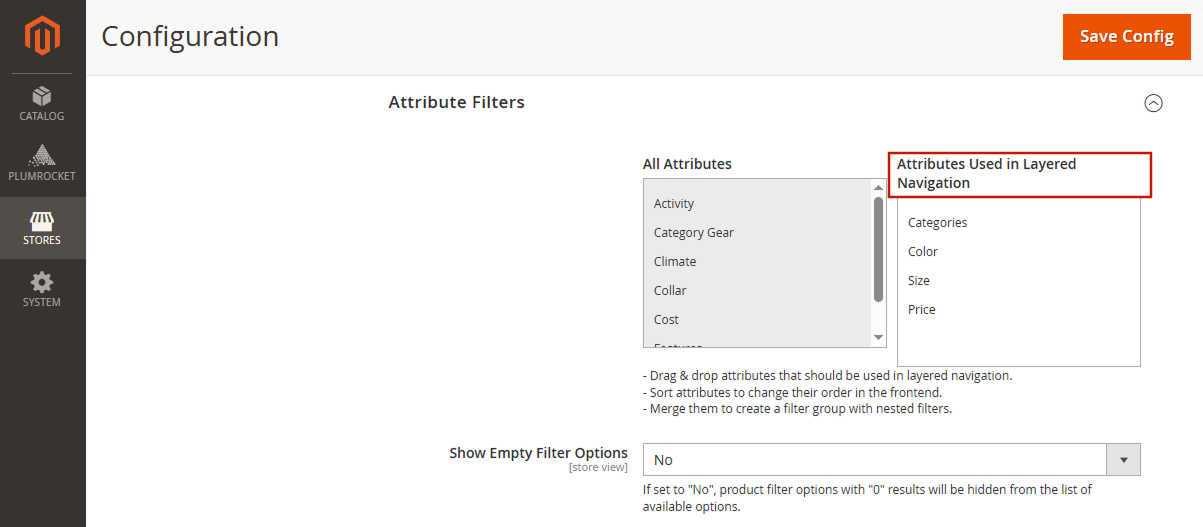
Task: Select Categories in layered navigation list
Action: pos(937,223)
